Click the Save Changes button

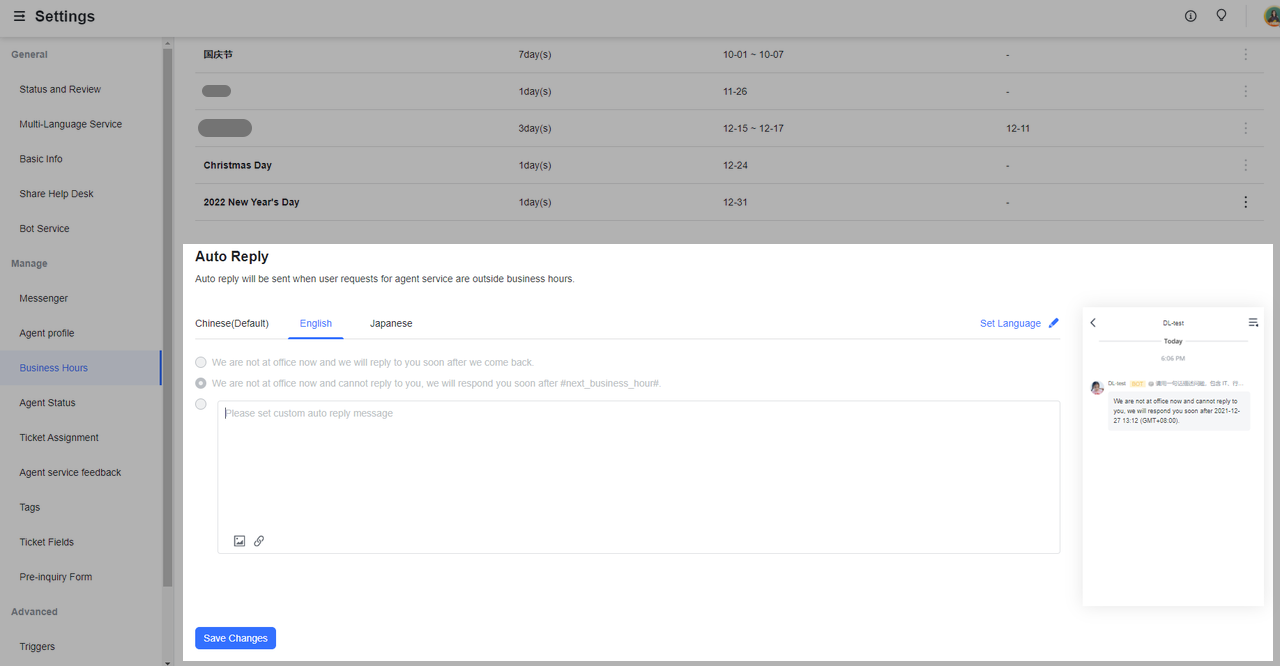(235, 638)
